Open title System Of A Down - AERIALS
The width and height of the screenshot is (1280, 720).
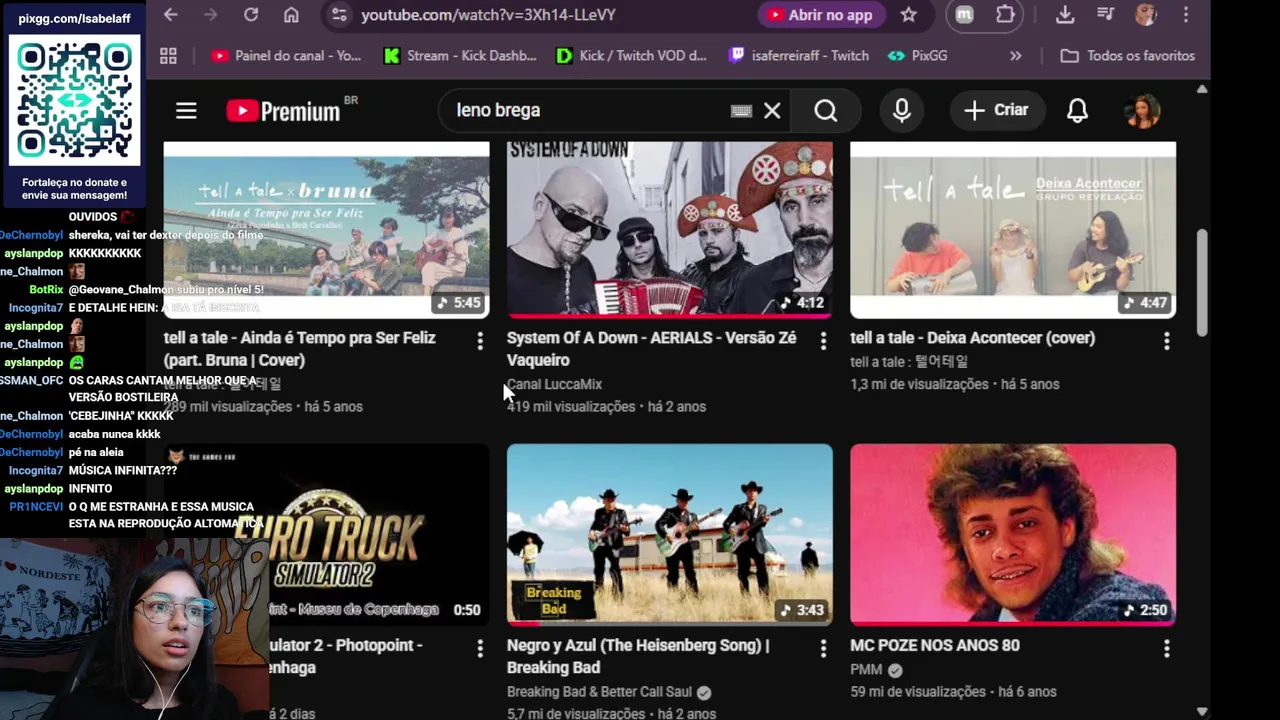652,349
